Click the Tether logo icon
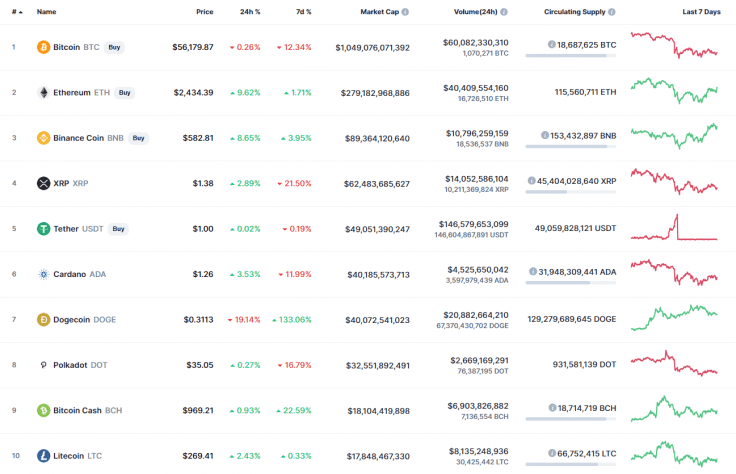The height and width of the screenshot is (474, 736). (43, 229)
